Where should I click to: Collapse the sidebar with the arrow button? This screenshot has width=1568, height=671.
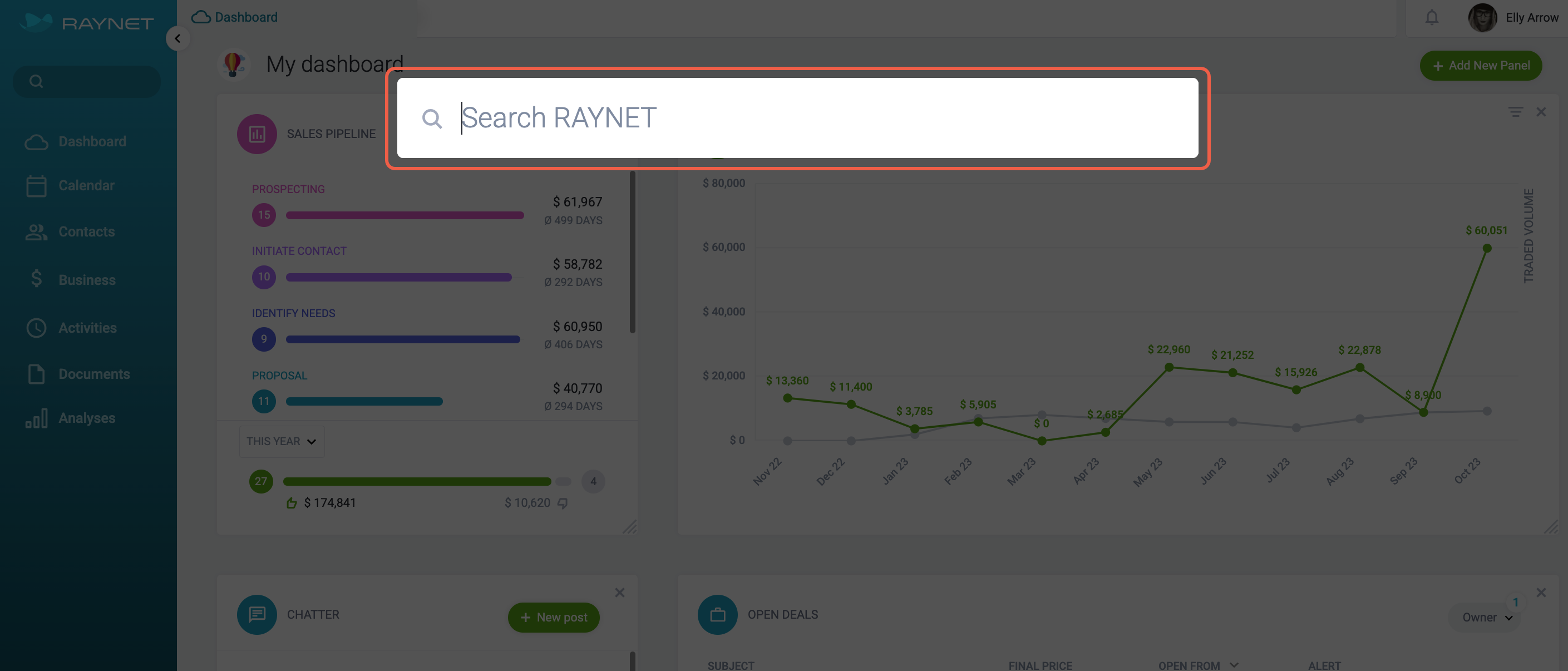pyautogui.click(x=177, y=39)
